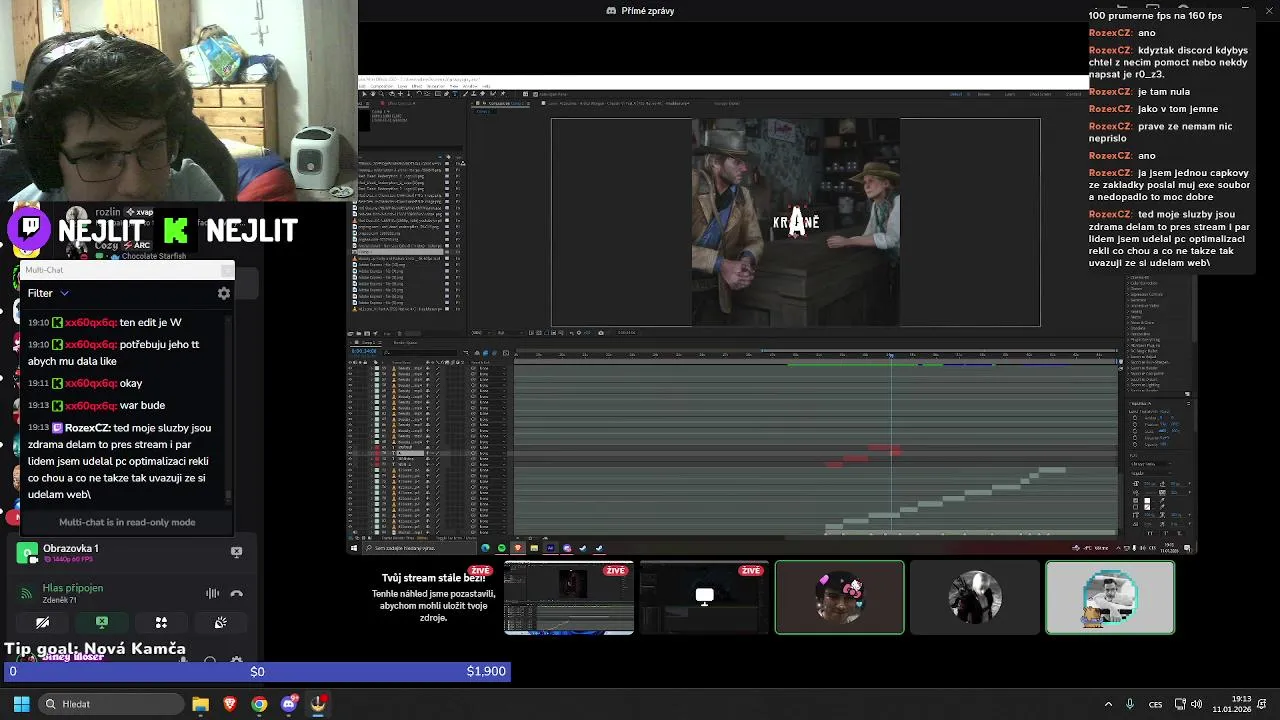The height and width of the screenshot is (720, 1280).
Task: Open Brave browser from the taskbar
Action: (230, 704)
